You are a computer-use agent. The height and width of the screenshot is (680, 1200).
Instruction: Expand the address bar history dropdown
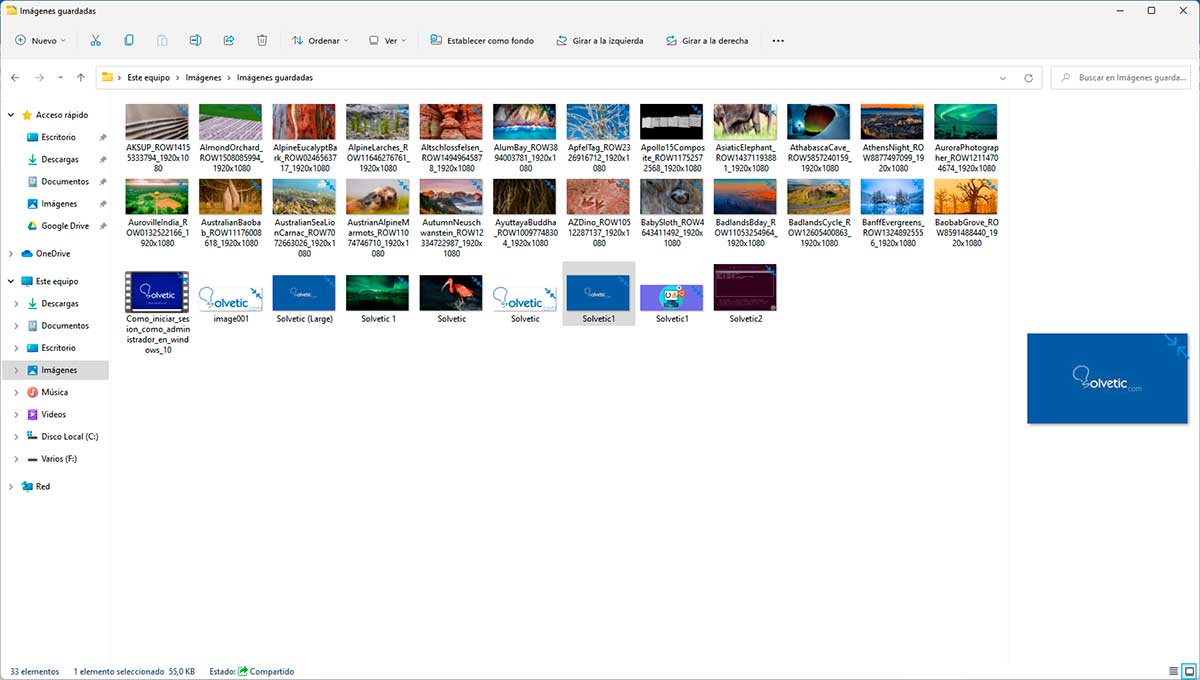1003,78
